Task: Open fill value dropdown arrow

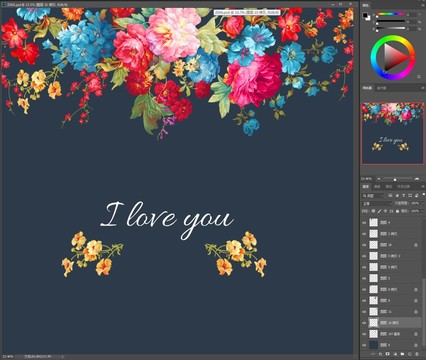Action: [422, 211]
